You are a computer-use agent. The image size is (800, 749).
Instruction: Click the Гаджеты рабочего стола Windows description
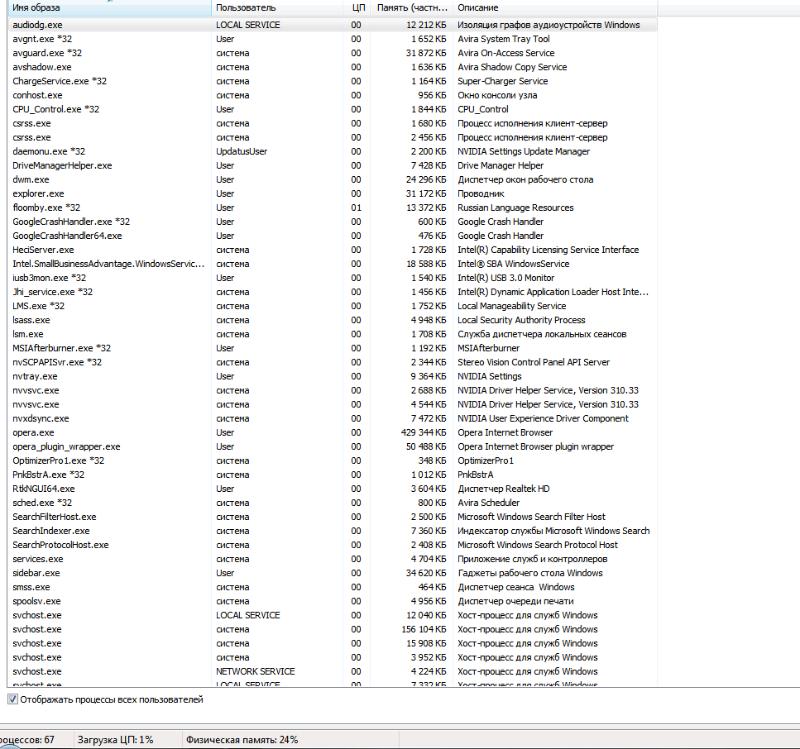[x=530, y=573]
